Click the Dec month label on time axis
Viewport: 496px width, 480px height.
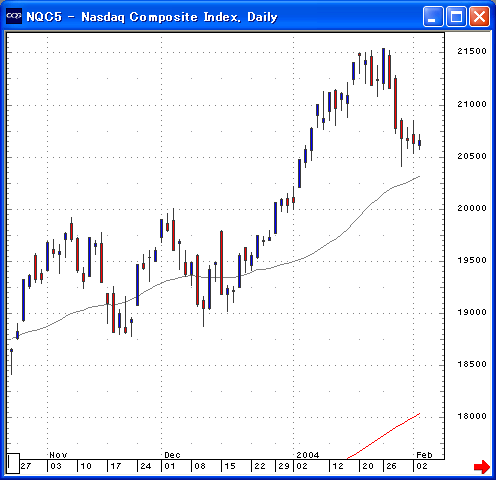point(172,455)
